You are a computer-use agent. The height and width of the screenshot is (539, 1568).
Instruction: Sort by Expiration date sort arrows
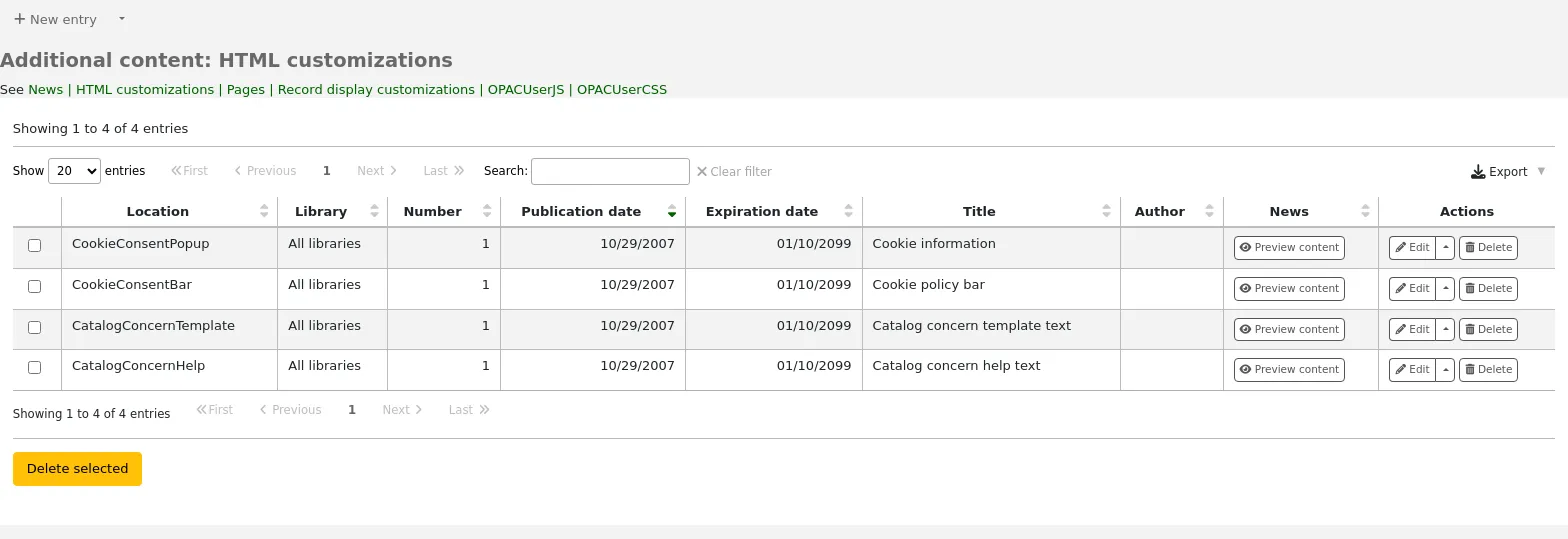pyautogui.click(x=848, y=211)
